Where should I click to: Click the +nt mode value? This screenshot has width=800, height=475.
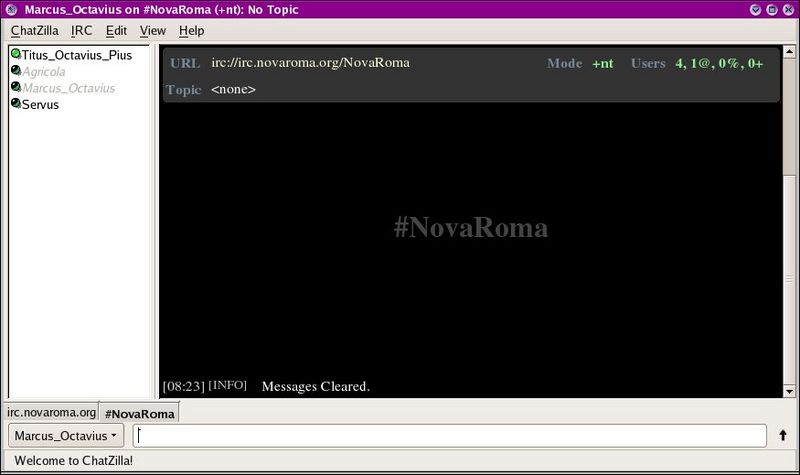pyautogui.click(x=603, y=63)
